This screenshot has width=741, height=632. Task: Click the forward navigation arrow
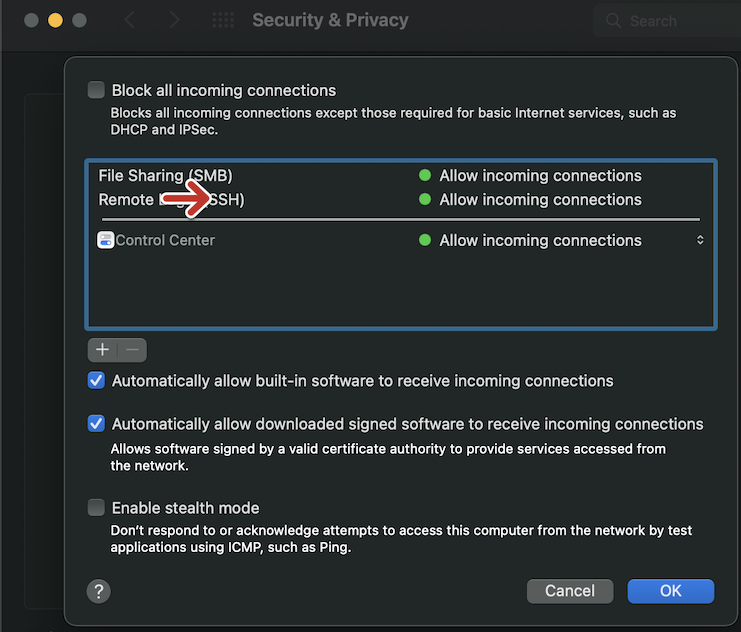coord(174,20)
